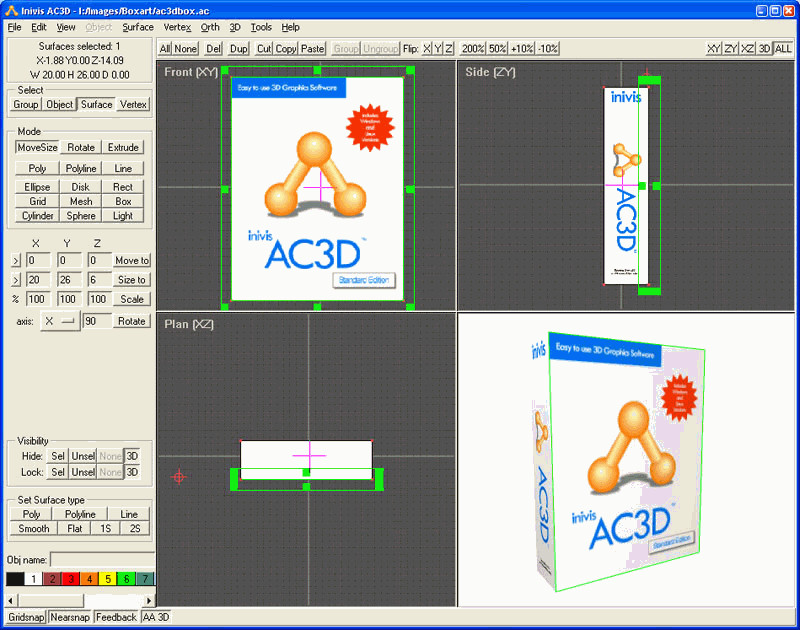Click the Cut toolbar button
The width and height of the screenshot is (800, 630).
point(264,49)
